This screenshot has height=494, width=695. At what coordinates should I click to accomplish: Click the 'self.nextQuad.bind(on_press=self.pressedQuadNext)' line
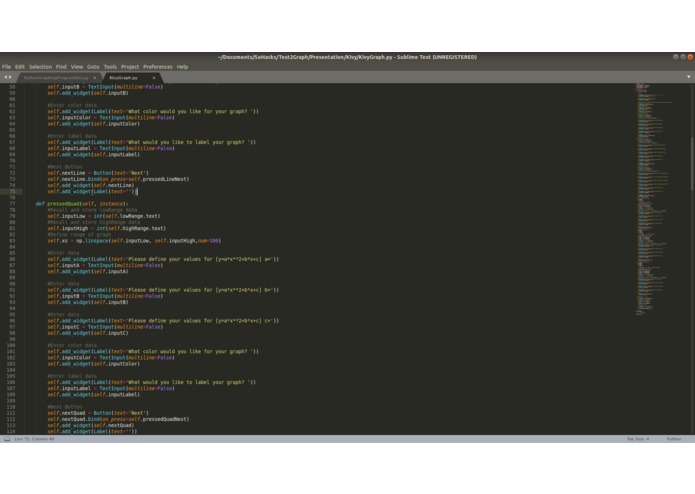[118, 419]
